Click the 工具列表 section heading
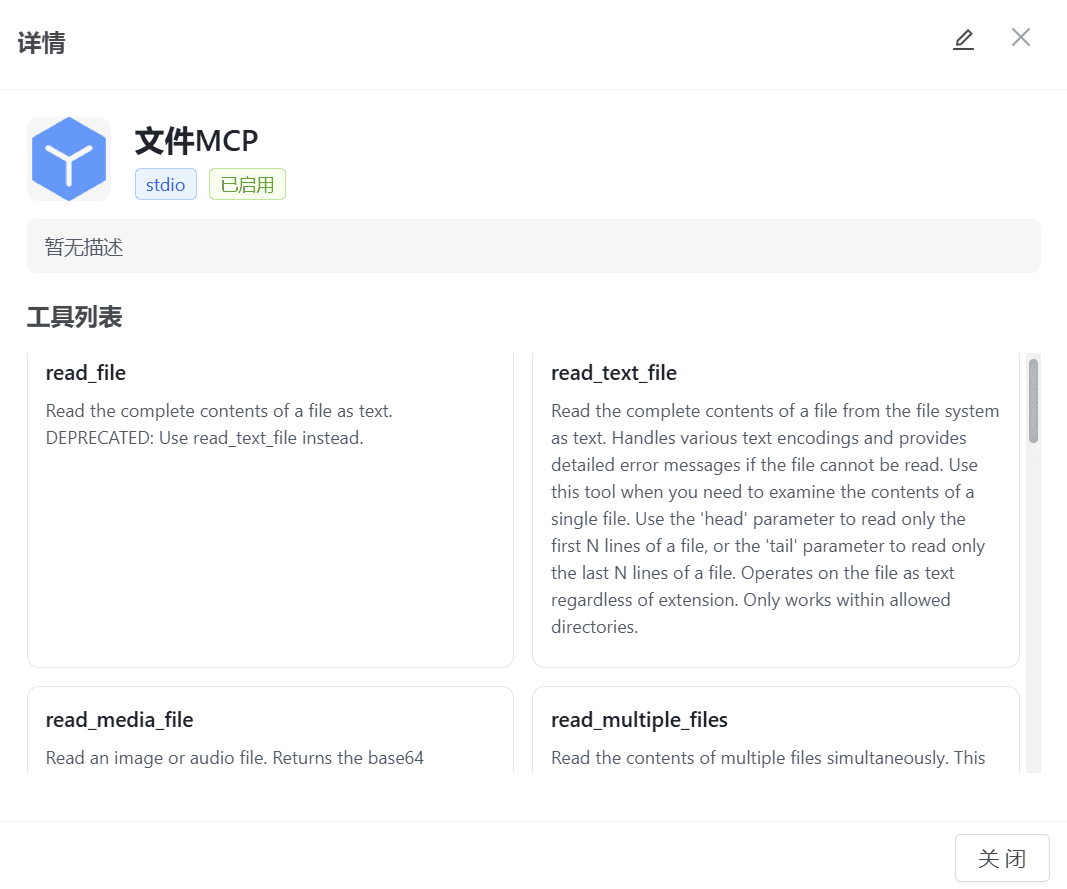 pyautogui.click(x=74, y=318)
